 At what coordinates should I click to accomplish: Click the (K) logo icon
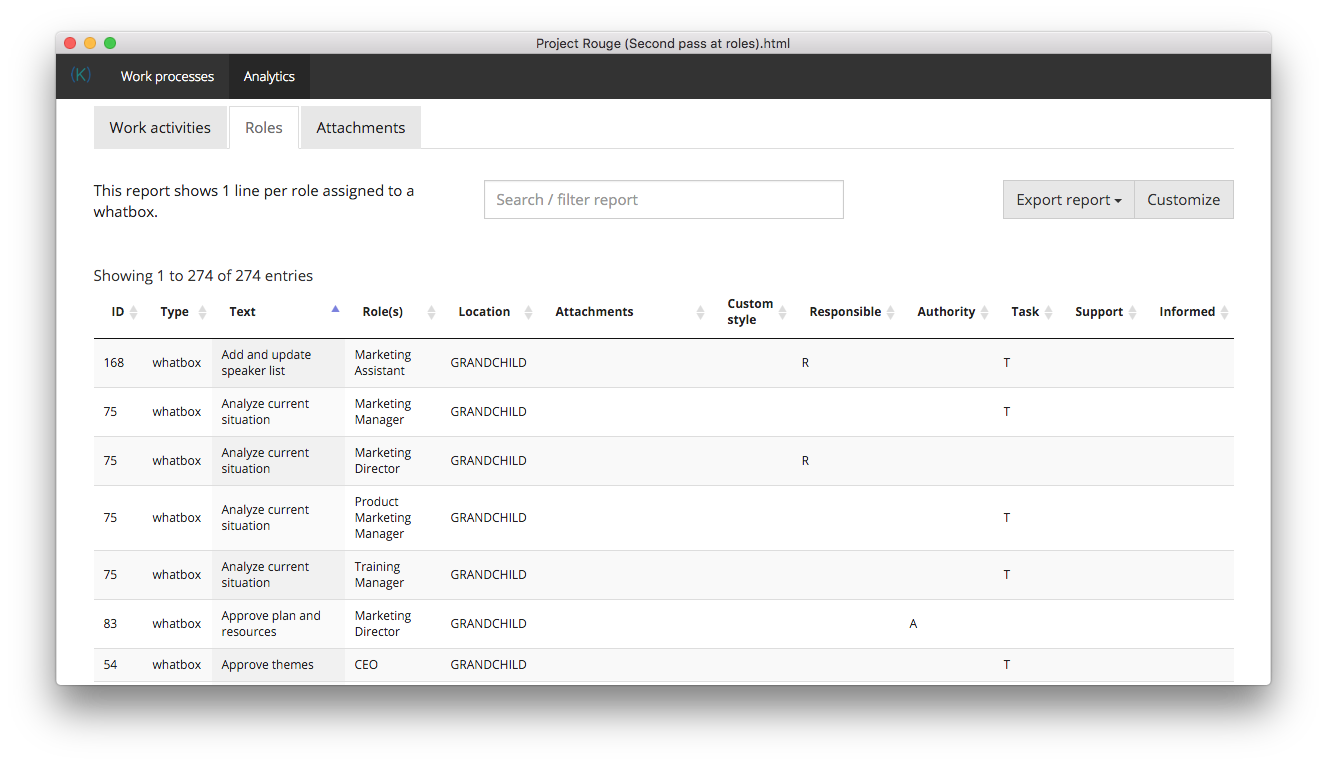(81, 75)
